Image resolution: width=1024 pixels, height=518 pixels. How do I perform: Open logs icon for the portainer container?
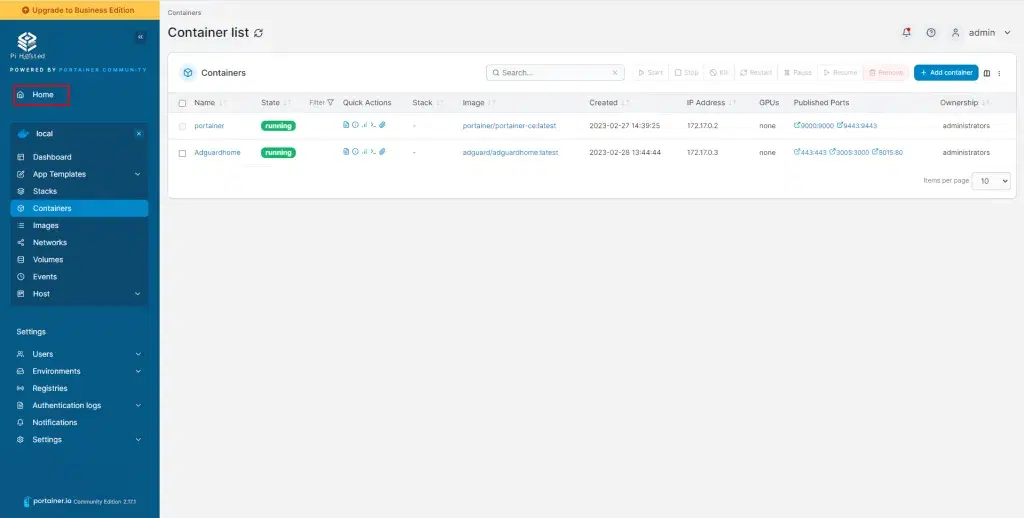346,125
